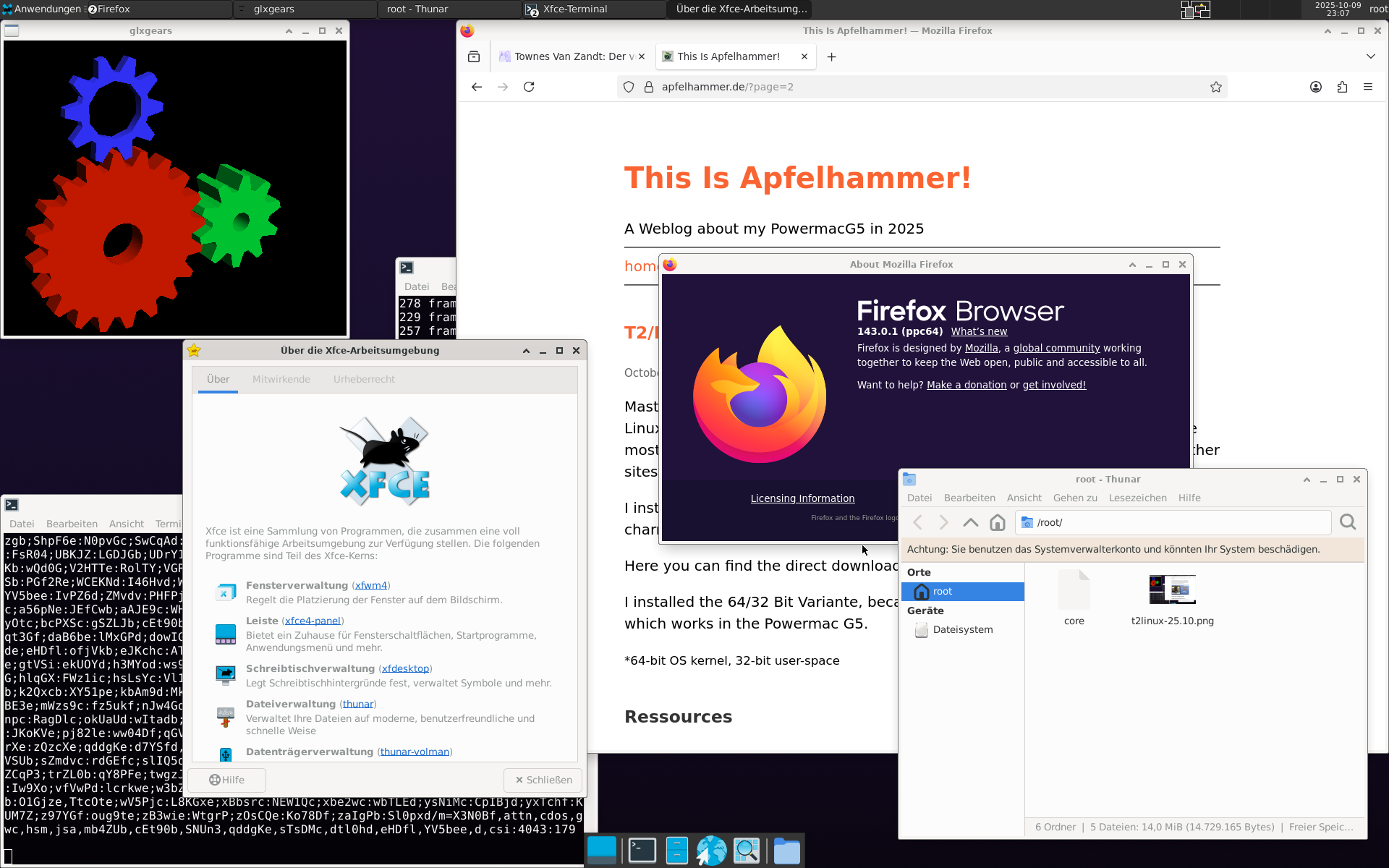The image size is (1389, 868).
Task: Open the Lesezeichen menu in Thunar
Action: pyautogui.click(x=1137, y=498)
